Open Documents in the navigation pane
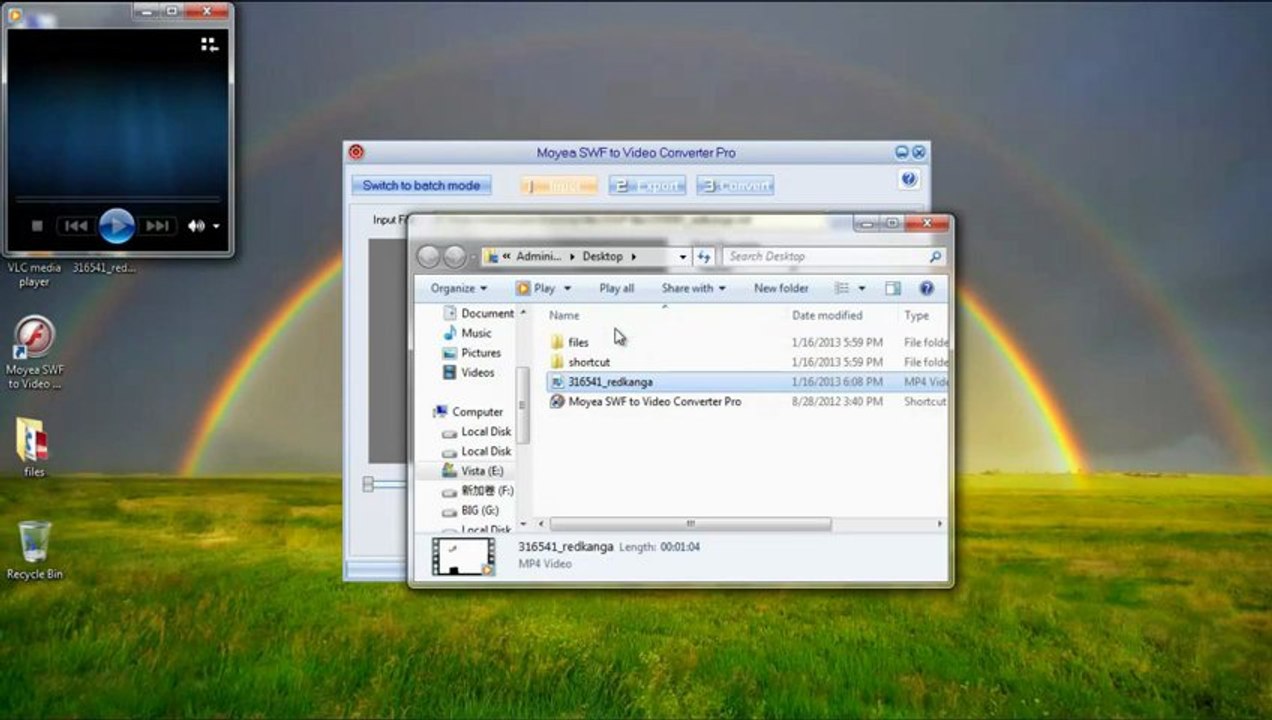This screenshot has width=1272, height=720. tap(477, 313)
